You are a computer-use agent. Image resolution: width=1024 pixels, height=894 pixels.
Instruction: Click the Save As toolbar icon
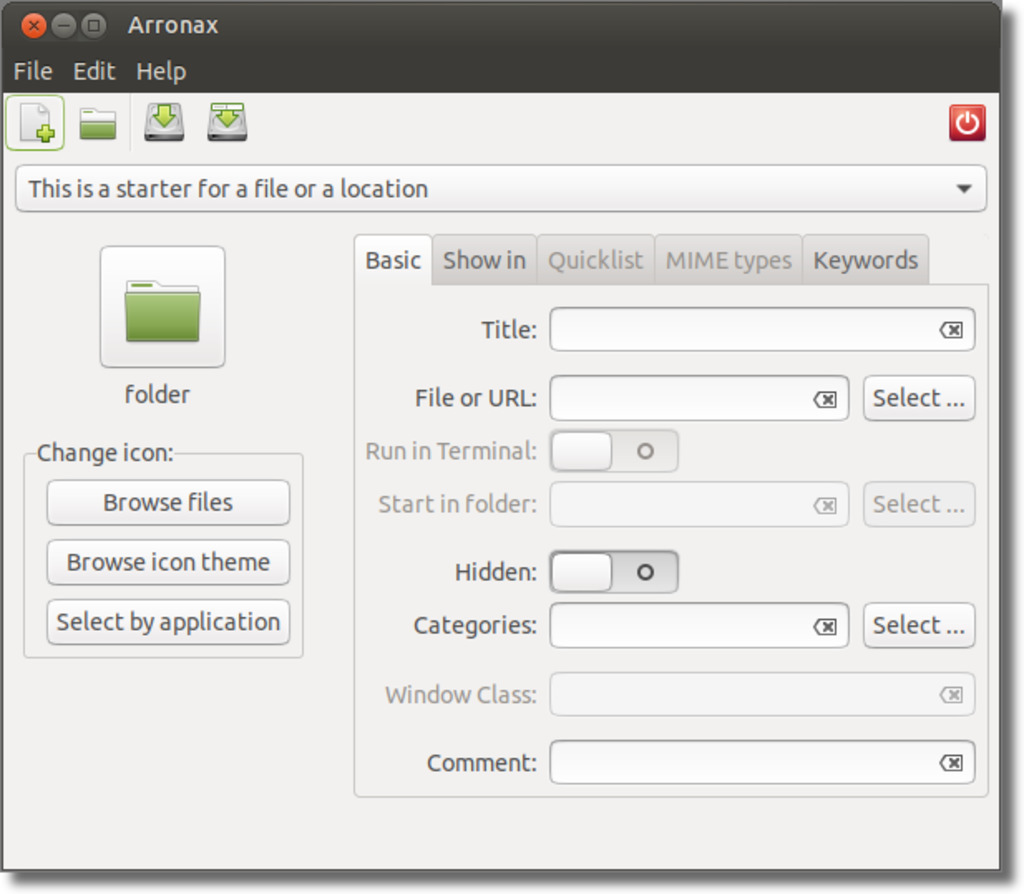coord(227,123)
